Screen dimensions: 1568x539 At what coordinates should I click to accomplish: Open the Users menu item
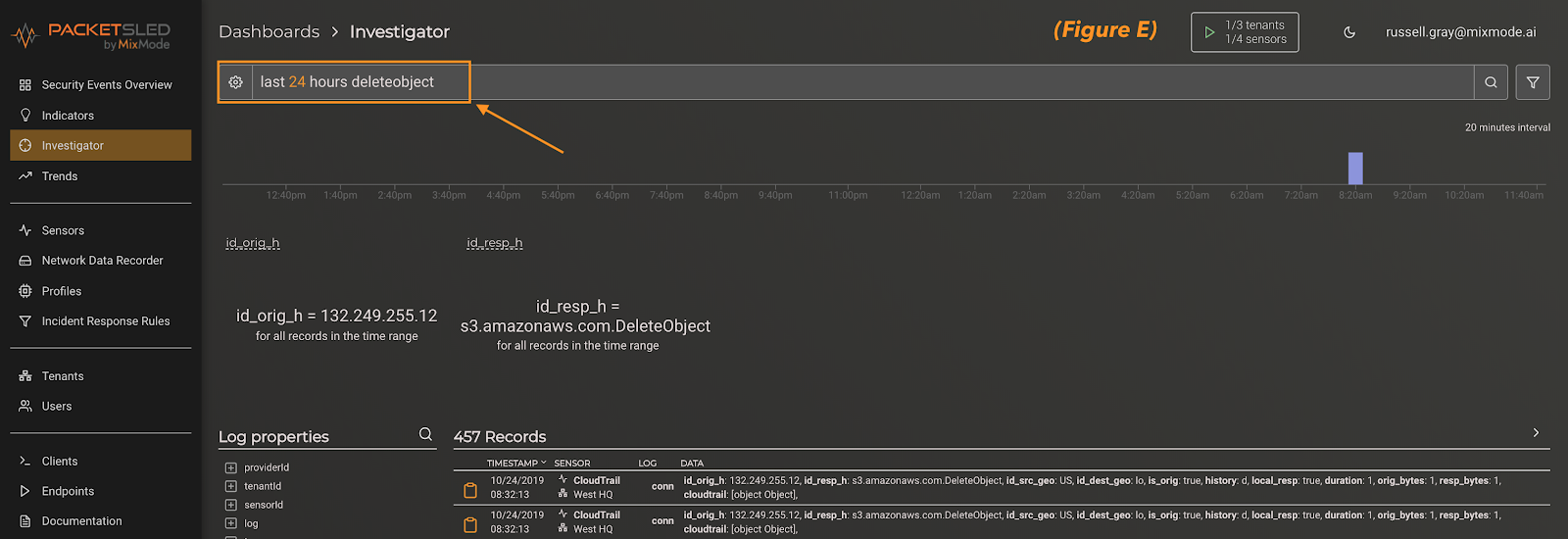click(101, 406)
